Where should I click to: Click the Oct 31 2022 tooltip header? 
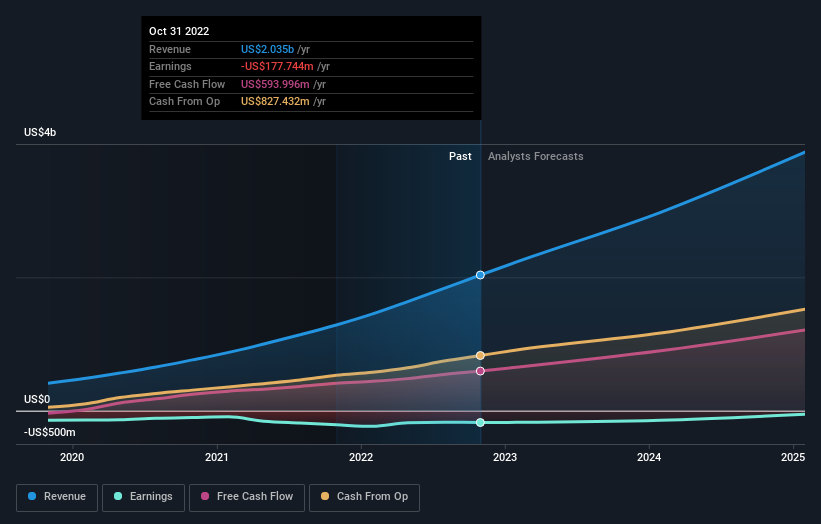[x=179, y=31]
